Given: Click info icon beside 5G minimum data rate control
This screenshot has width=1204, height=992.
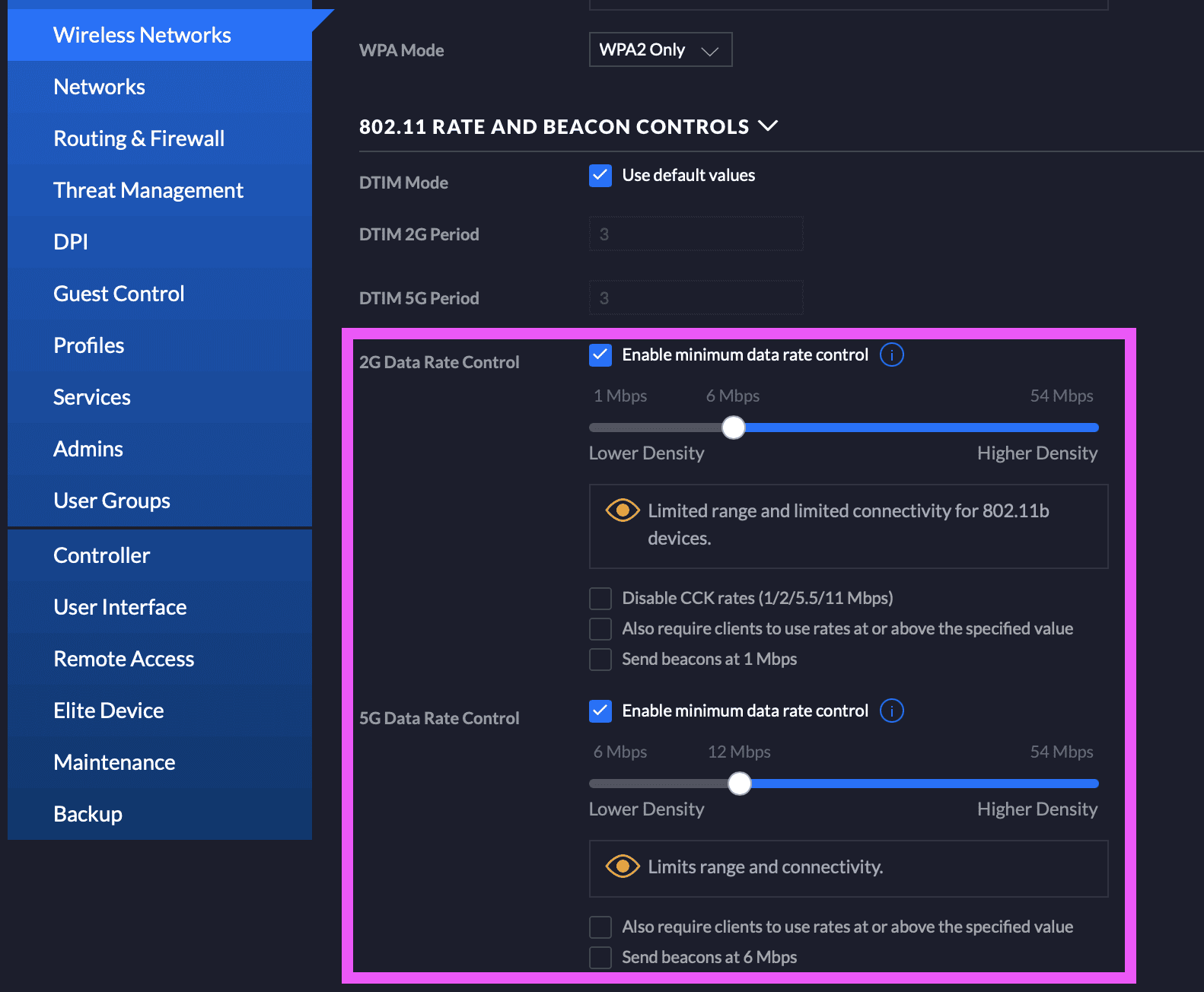Looking at the screenshot, I should (x=891, y=711).
